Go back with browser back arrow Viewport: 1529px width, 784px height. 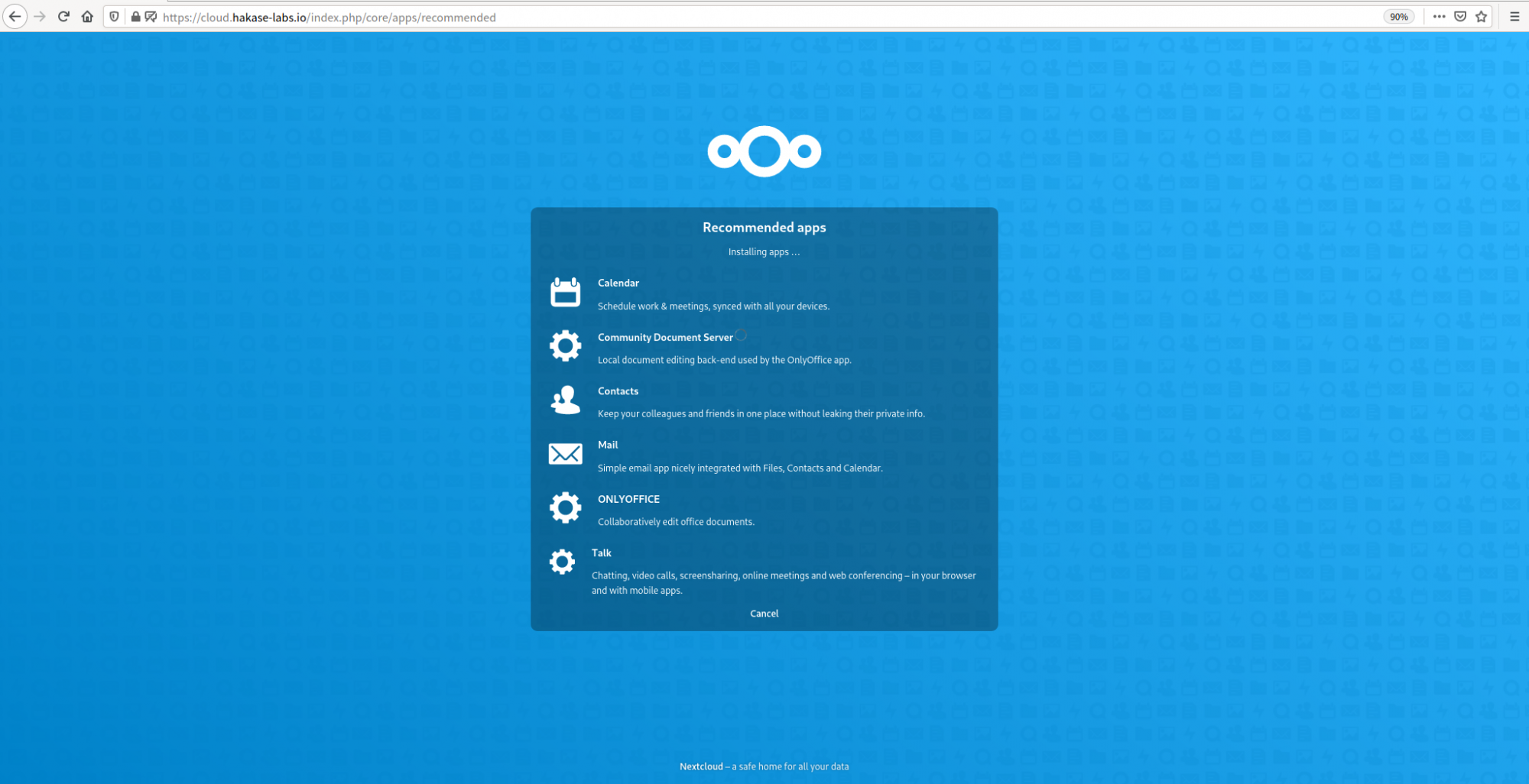click(x=15, y=17)
